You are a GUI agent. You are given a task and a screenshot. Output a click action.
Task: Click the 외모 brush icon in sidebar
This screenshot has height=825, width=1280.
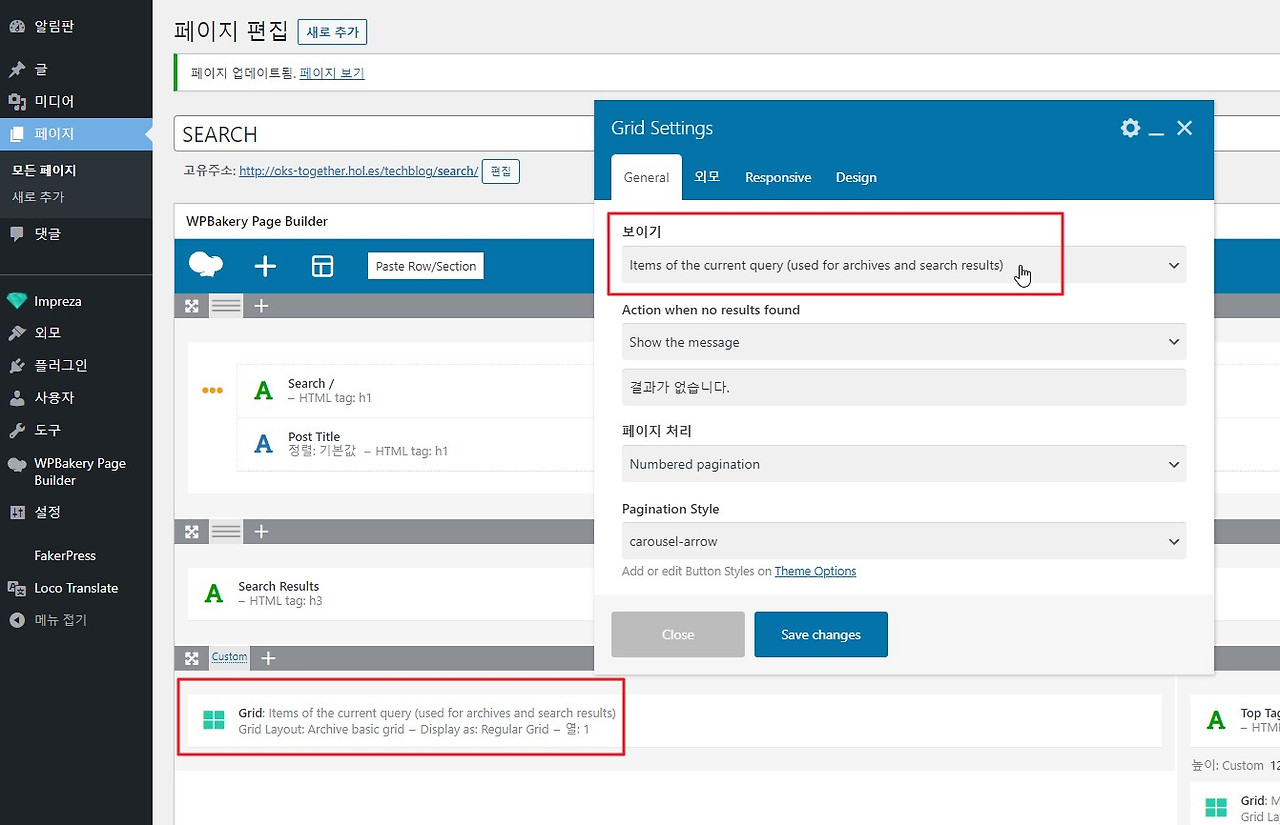point(17,333)
